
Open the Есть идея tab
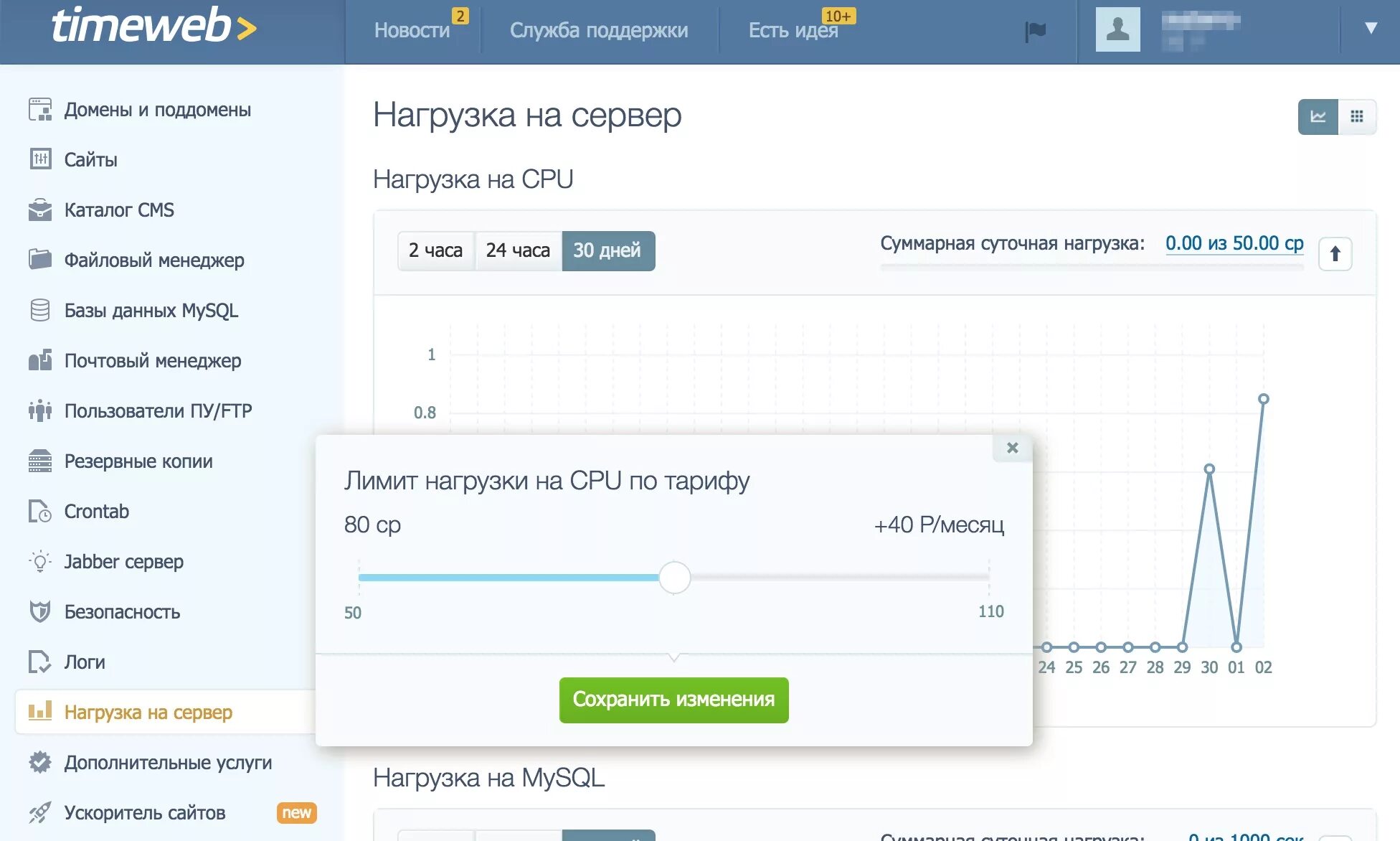coord(793,30)
